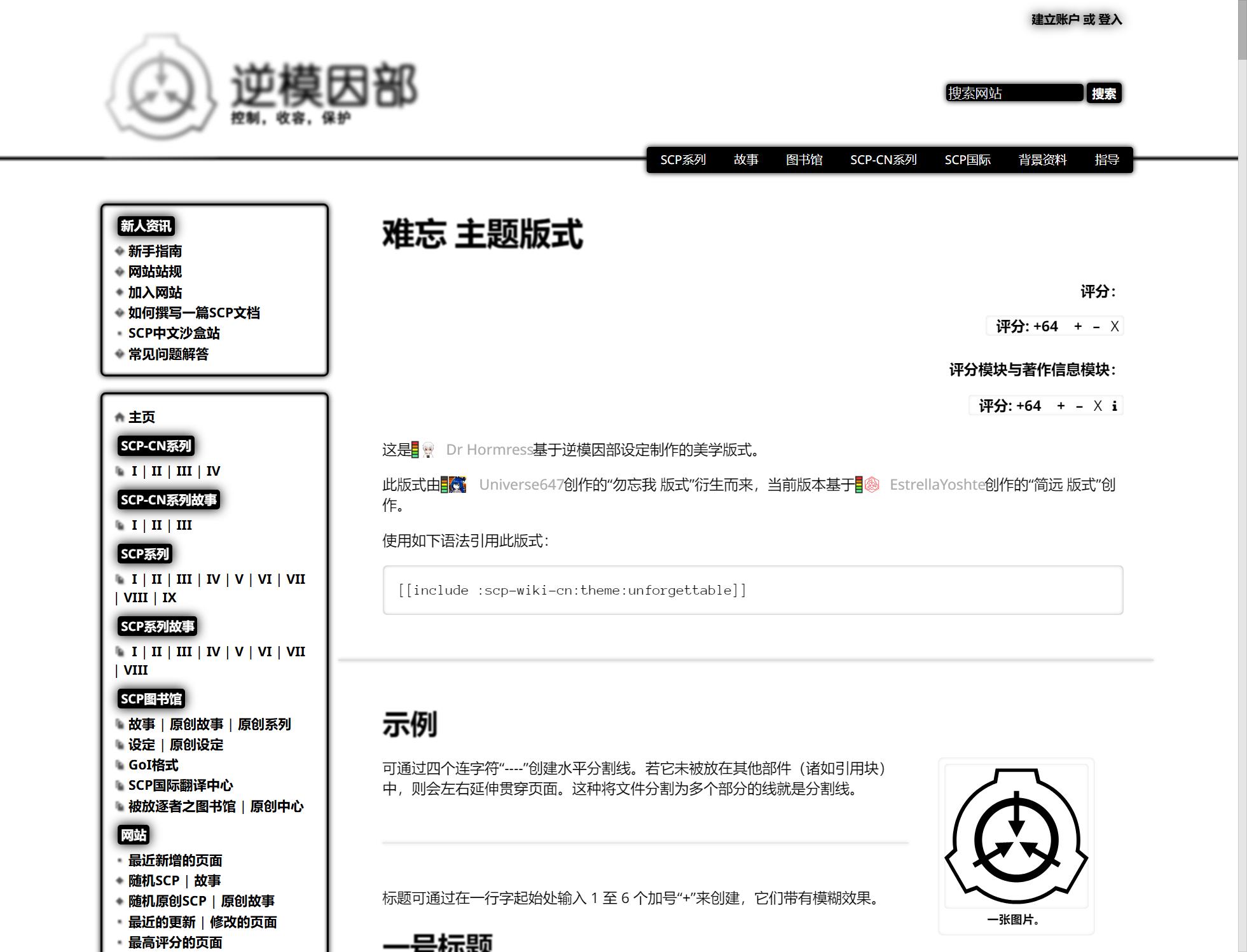Click Universe647 user avatar icon

coord(458,485)
